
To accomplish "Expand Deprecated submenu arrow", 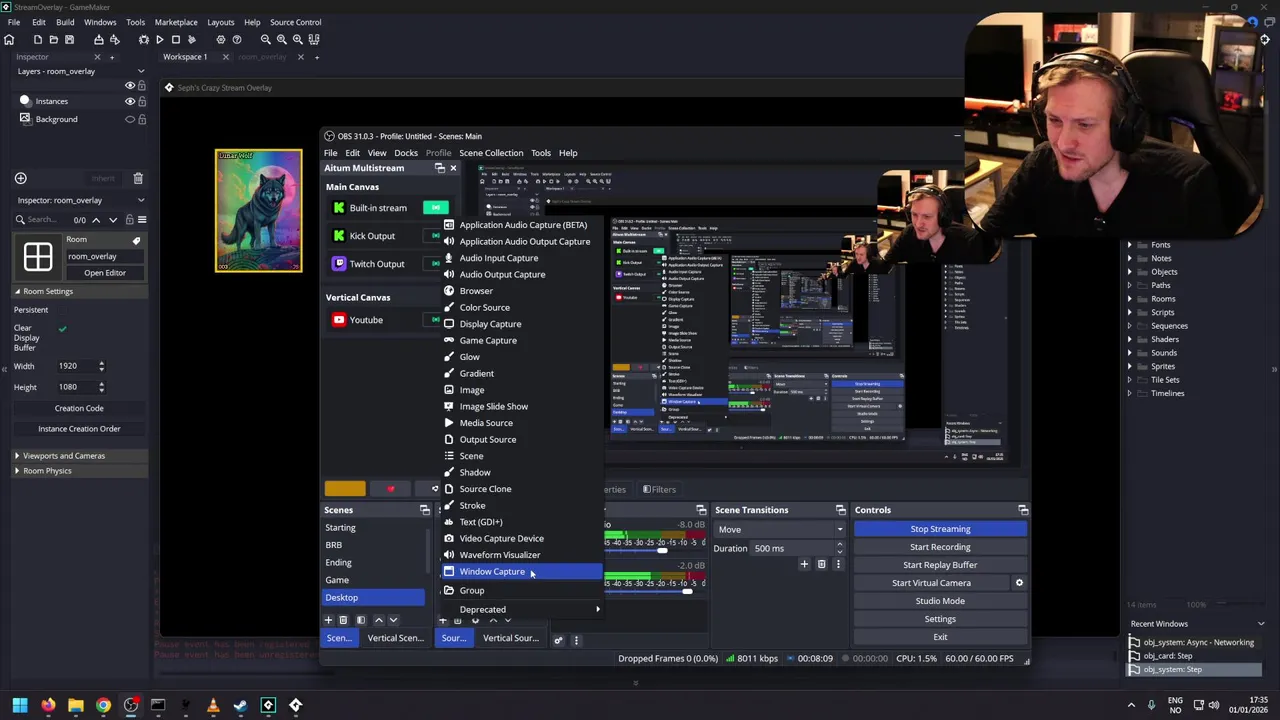I will tap(598, 609).
